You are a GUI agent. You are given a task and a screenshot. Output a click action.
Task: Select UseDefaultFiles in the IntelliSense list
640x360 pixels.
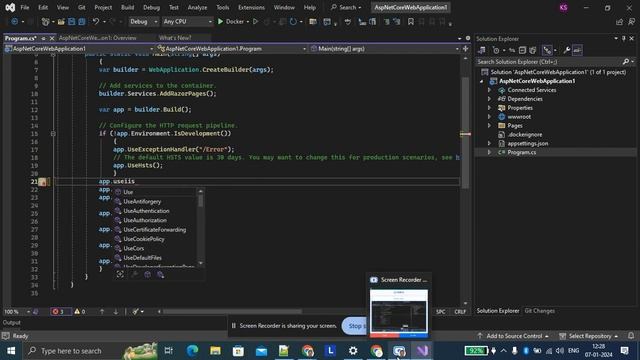click(x=142, y=258)
